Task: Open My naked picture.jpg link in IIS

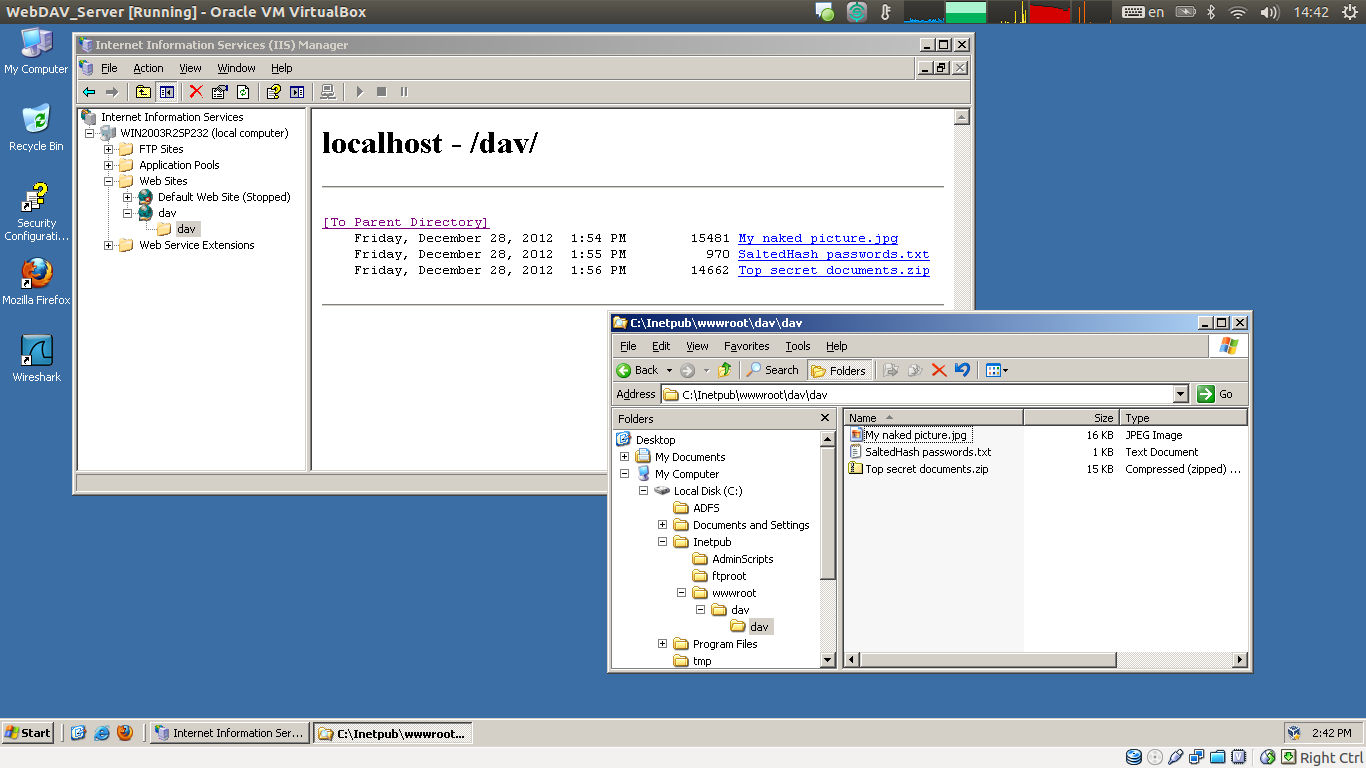Action: tap(818, 238)
